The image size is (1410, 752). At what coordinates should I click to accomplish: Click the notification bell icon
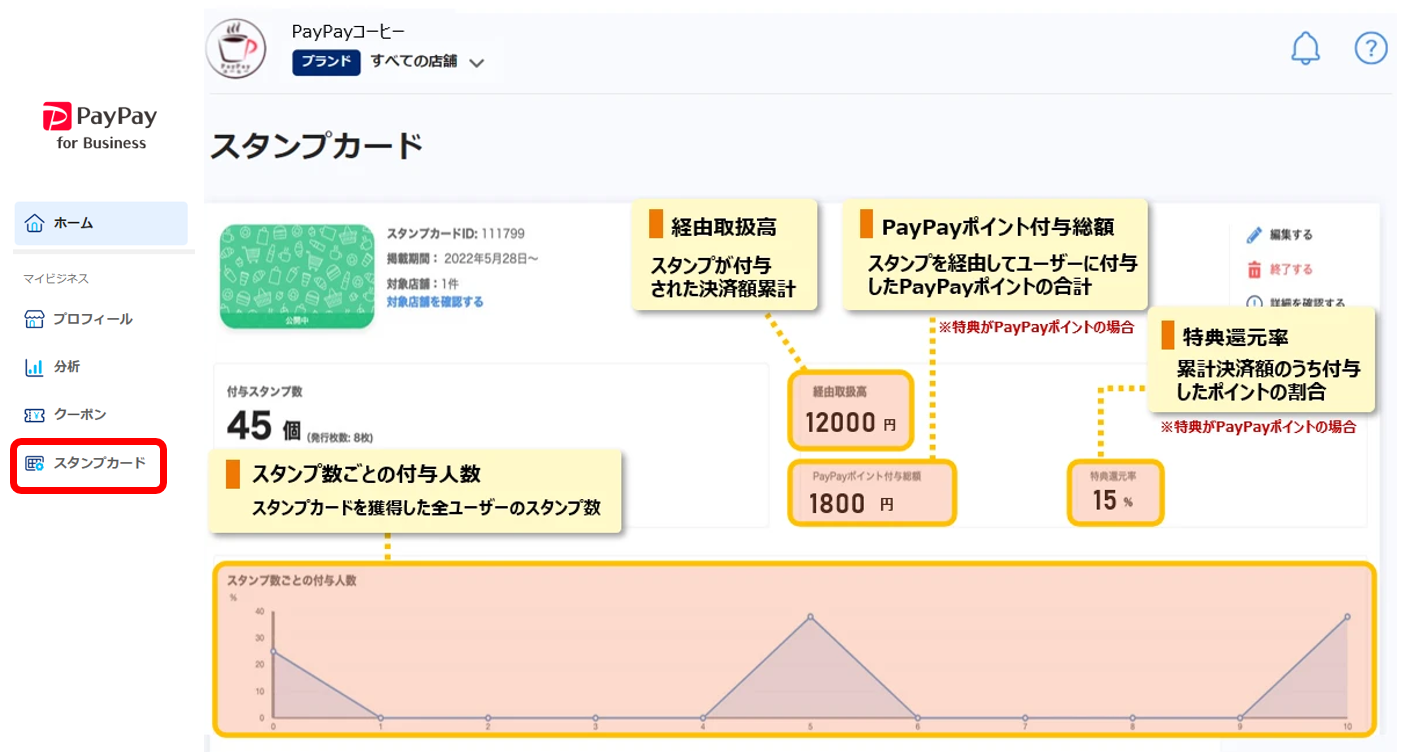click(1305, 48)
